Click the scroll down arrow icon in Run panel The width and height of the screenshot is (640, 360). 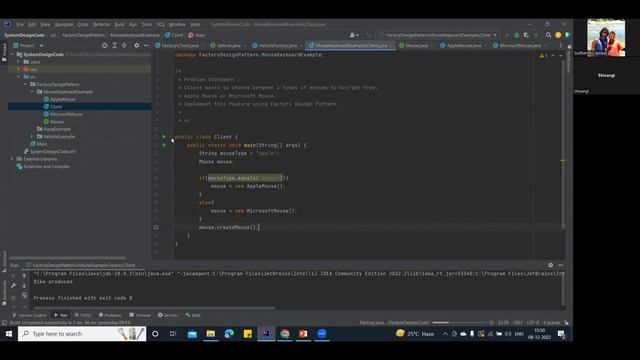point(24,286)
